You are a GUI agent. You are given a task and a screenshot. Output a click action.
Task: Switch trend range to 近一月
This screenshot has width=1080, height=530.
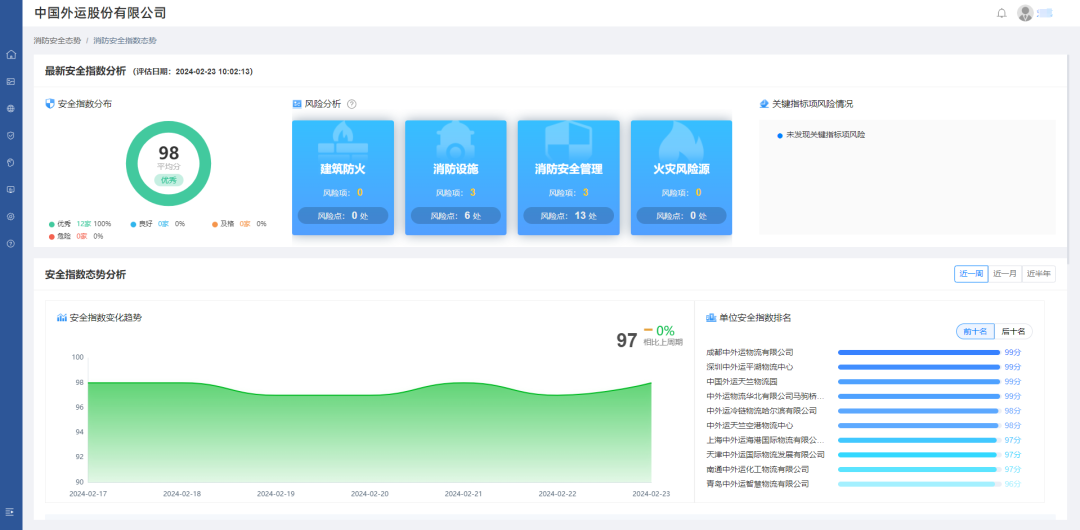[1004, 274]
